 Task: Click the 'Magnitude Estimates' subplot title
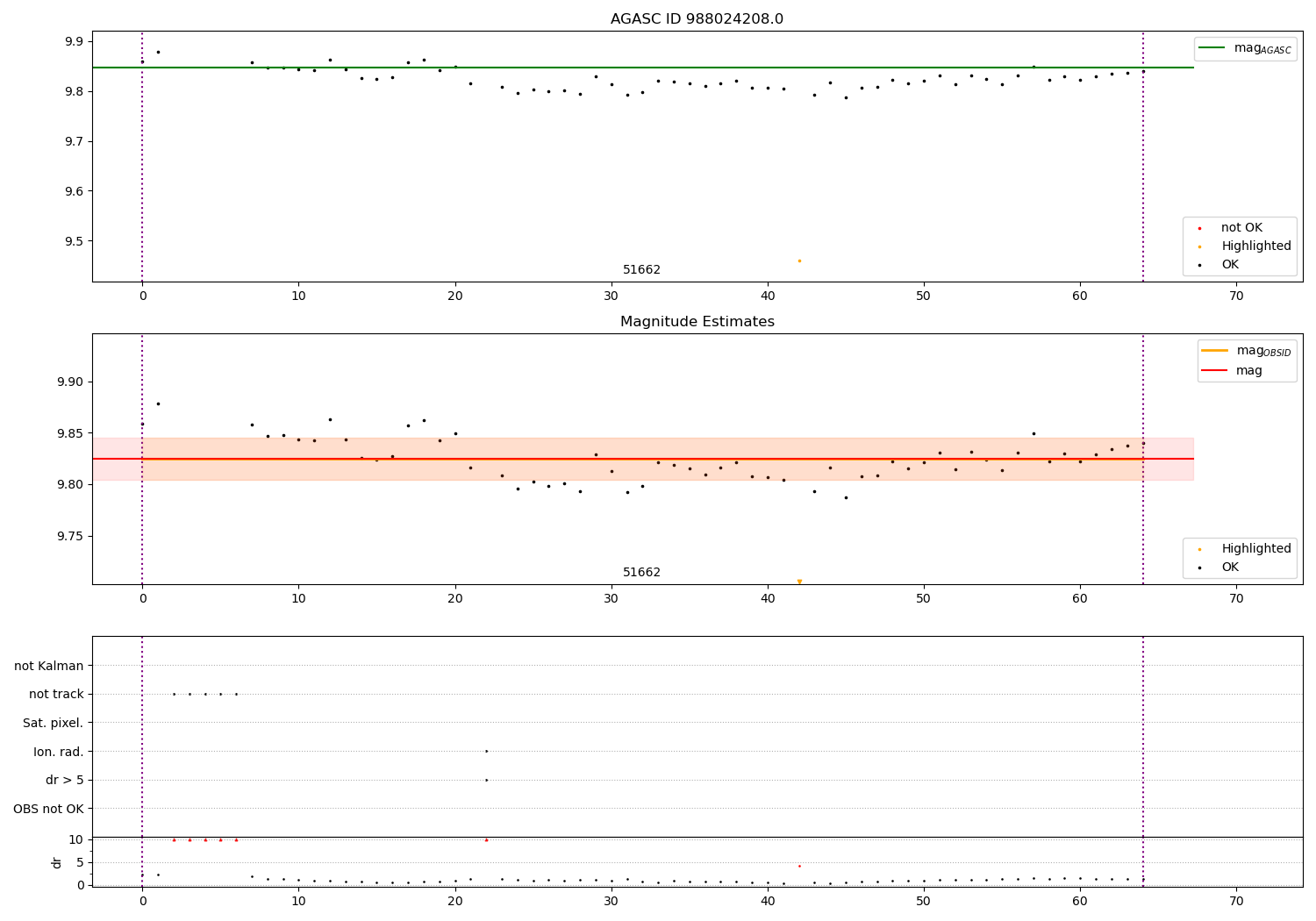[x=697, y=322]
